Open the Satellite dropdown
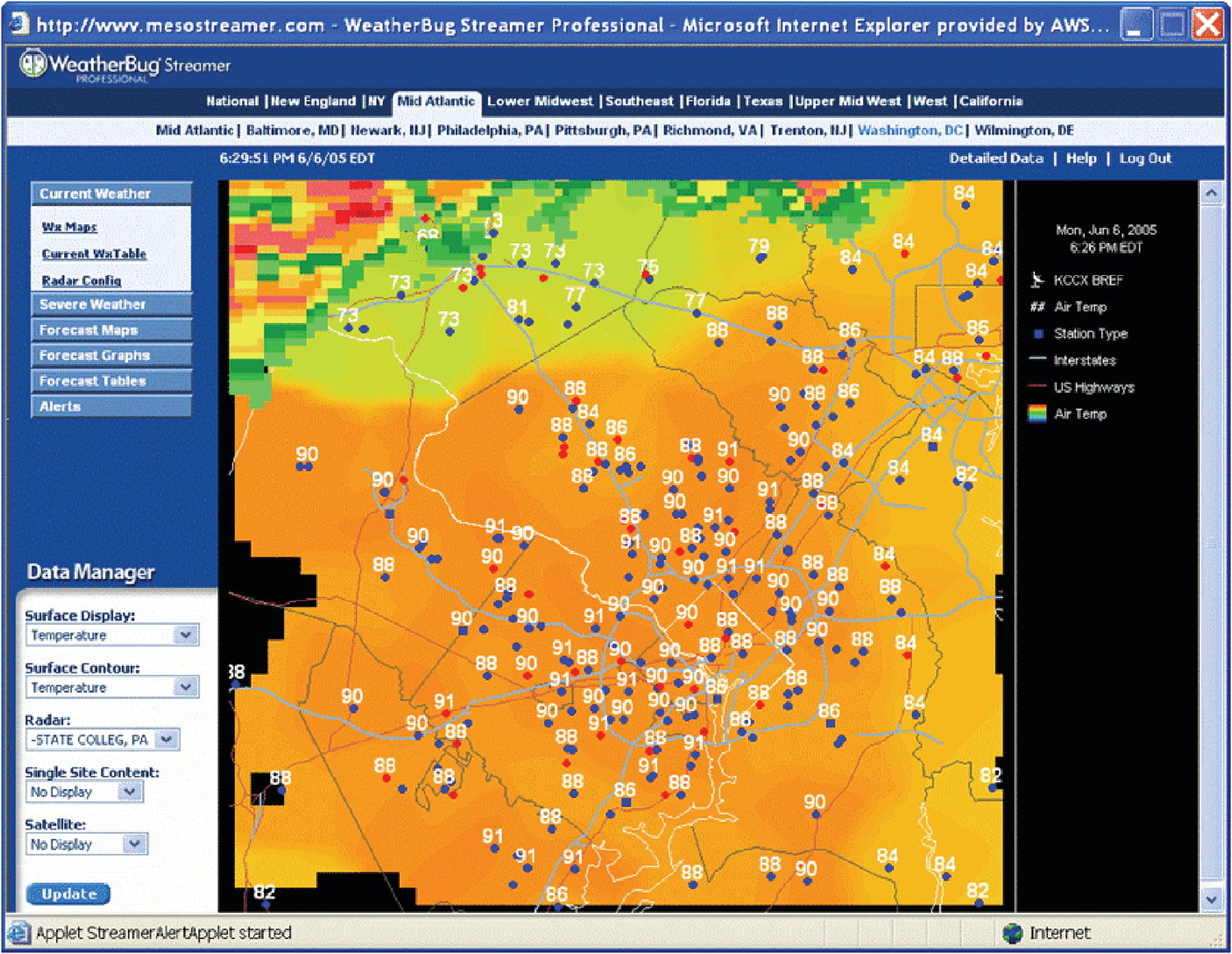This screenshot has width=1232, height=954. click(135, 844)
